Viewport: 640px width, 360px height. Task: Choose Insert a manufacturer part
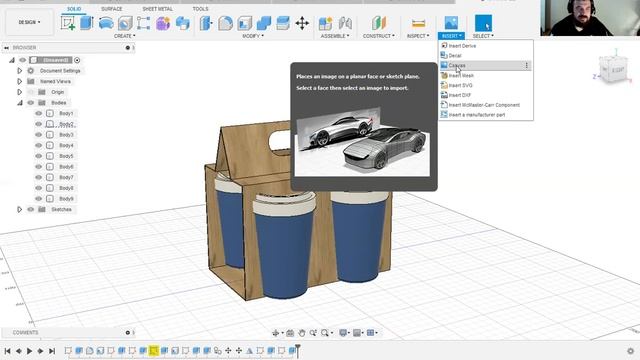tap(486, 115)
